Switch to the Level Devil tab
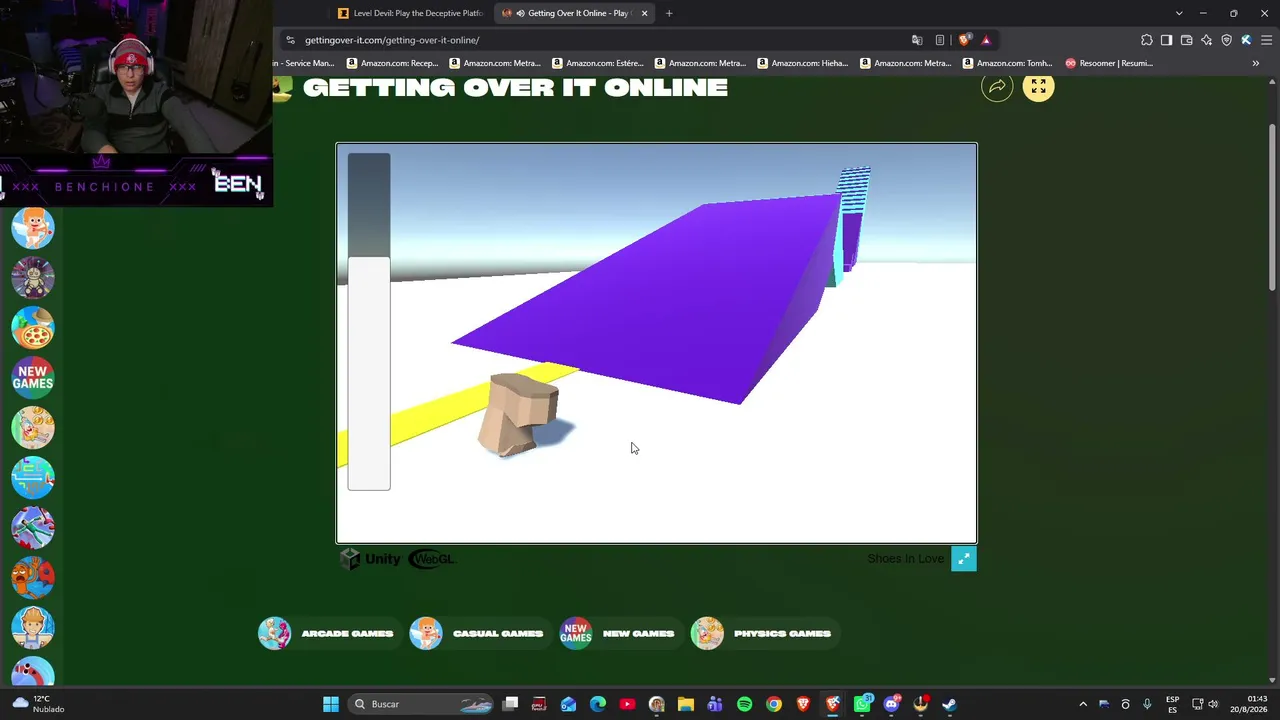The height and width of the screenshot is (720, 1280). tap(410, 13)
